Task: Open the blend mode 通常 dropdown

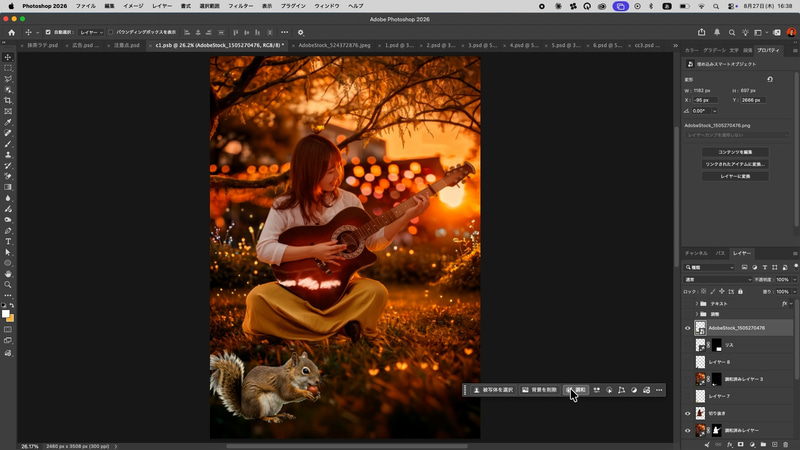Action: 718,280
